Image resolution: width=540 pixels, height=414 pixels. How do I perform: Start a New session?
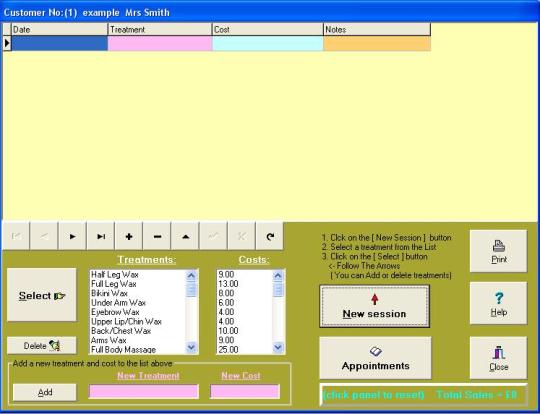[x=375, y=306]
